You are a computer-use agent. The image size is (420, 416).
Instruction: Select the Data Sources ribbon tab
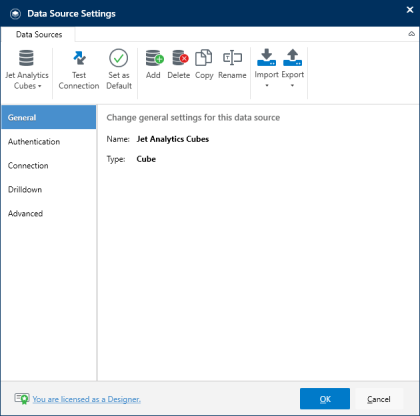tap(39, 35)
